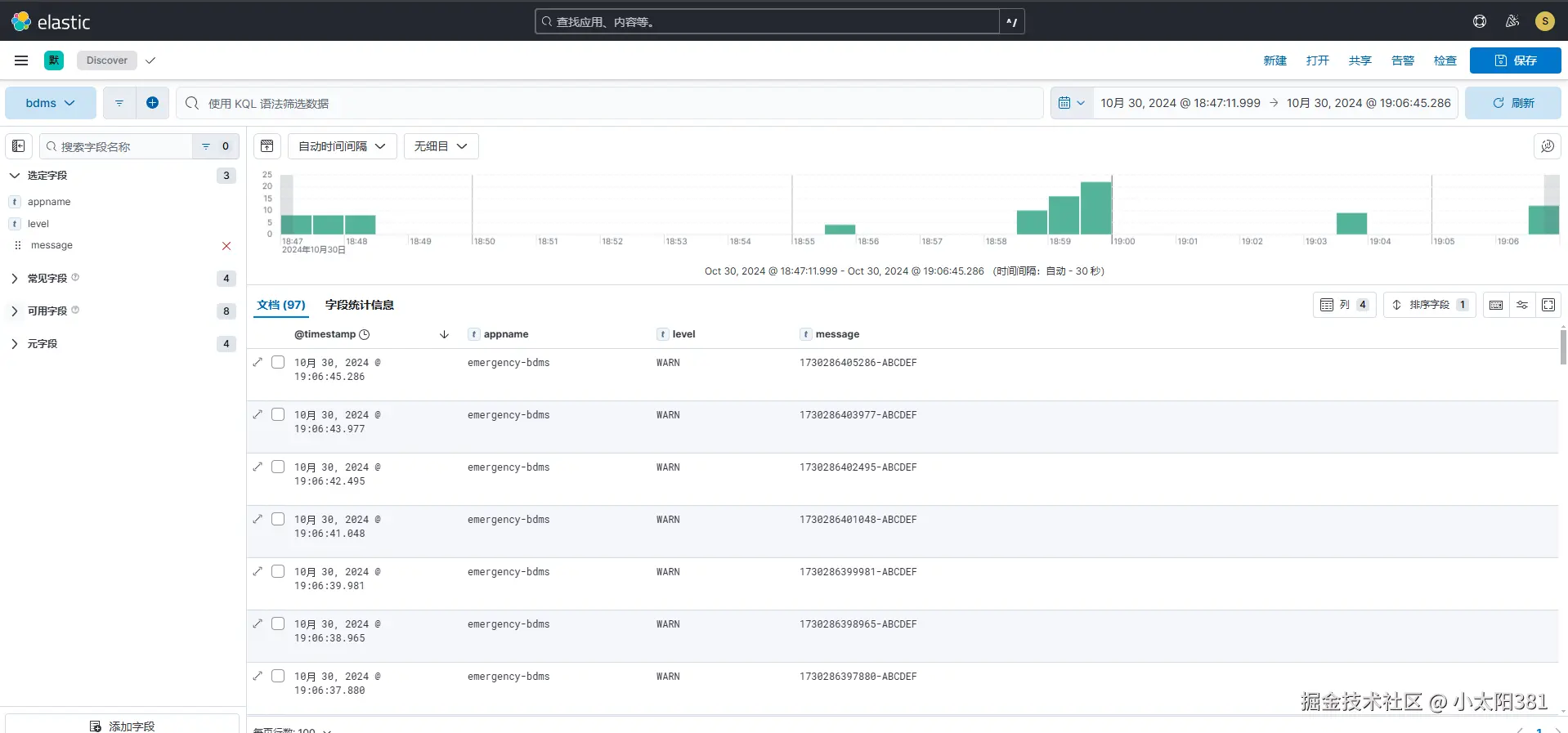Image resolution: width=1568 pixels, height=733 pixels.
Task: Click the global search bar
Action: point(767,22)
